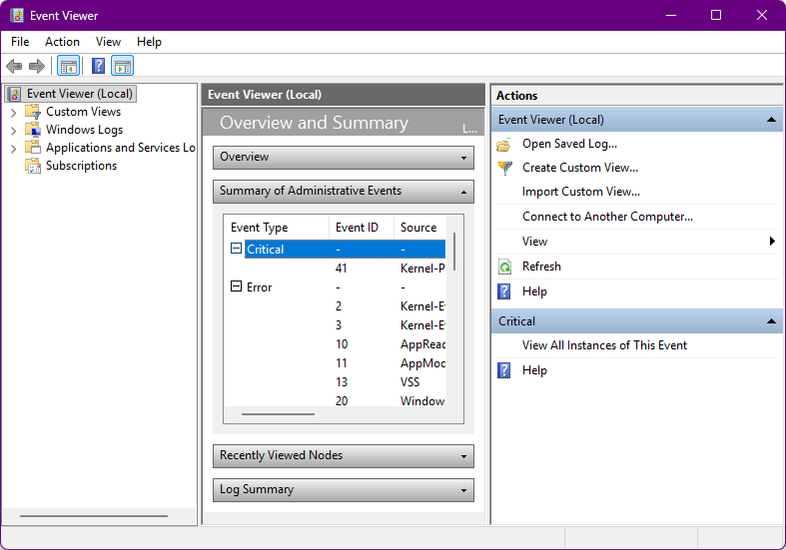
Task: Click Connect to Another Computer action
Action: [x=607, y=216]
